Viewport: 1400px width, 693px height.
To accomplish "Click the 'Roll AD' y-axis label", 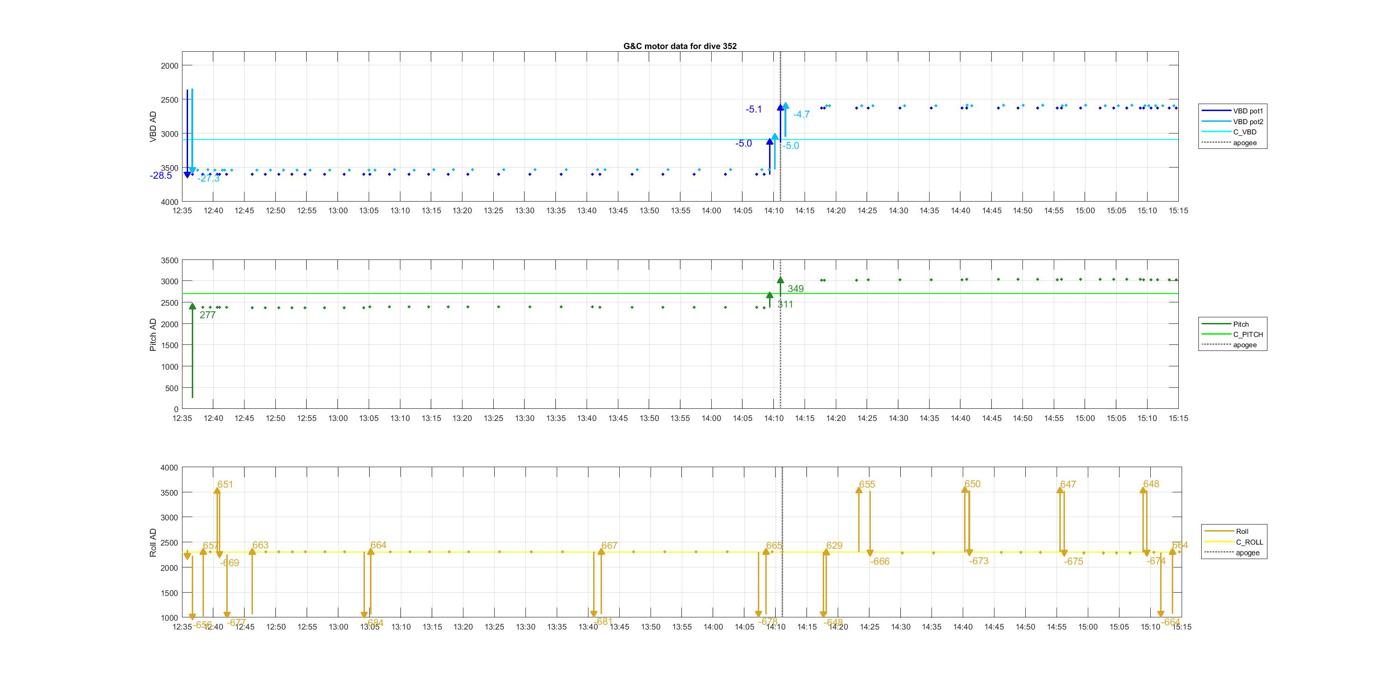I will pos(154,542).
